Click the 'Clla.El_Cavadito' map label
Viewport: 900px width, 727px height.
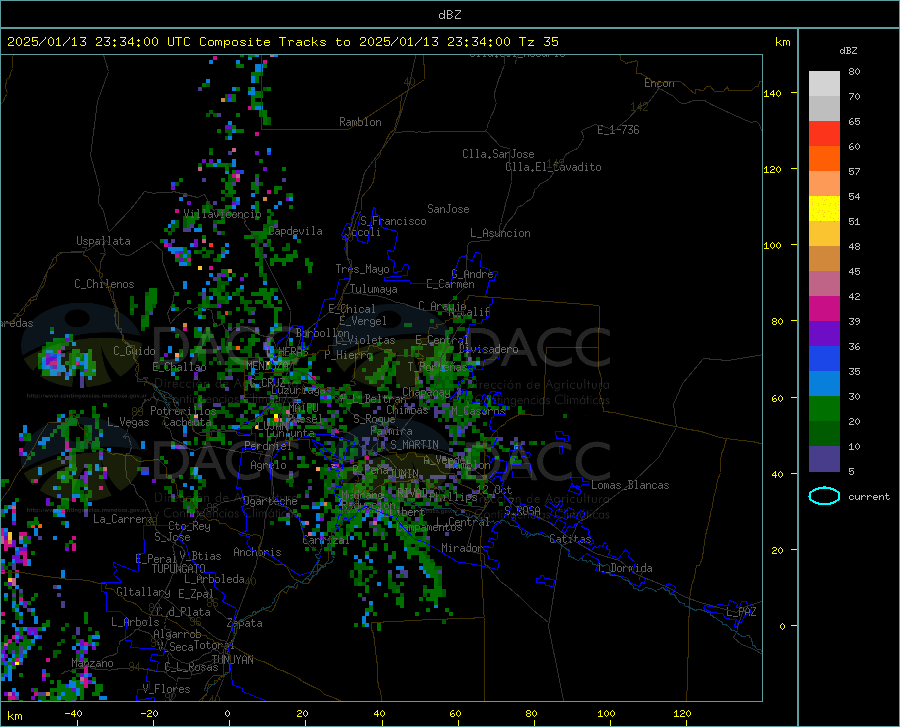(x=553, y=167)
